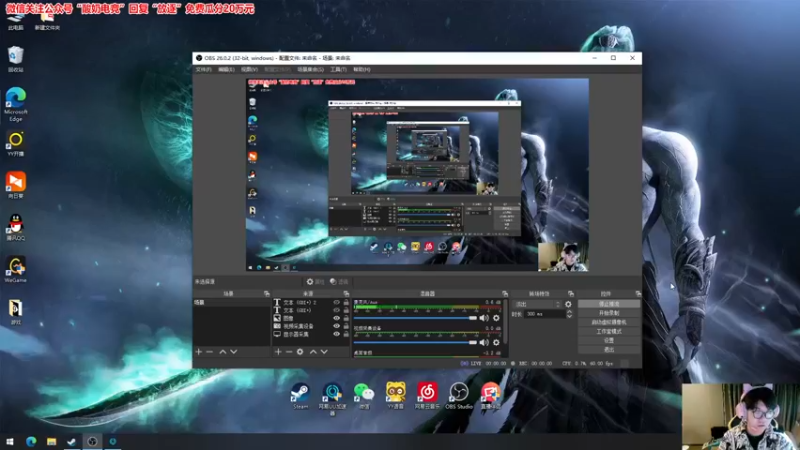Adjust the 视频采集设备 volume slider
This screenshot has height=450, width=800.
[x=415, y=342]
